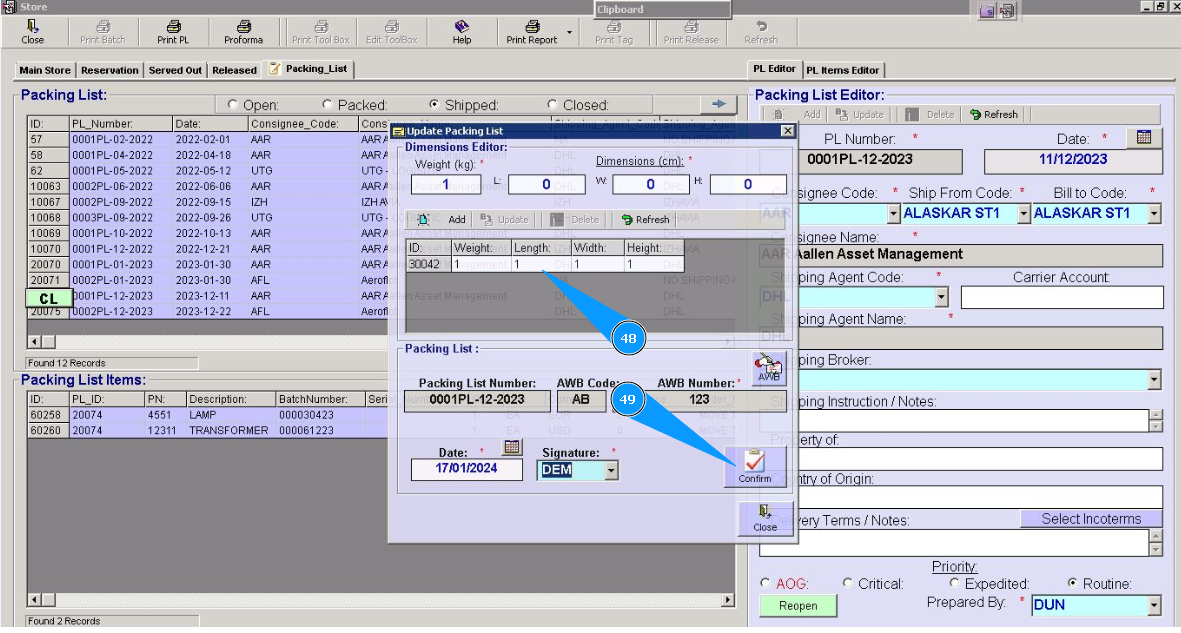
Task: Click the Print Tool Box toolbar icon
Action: 321,32
